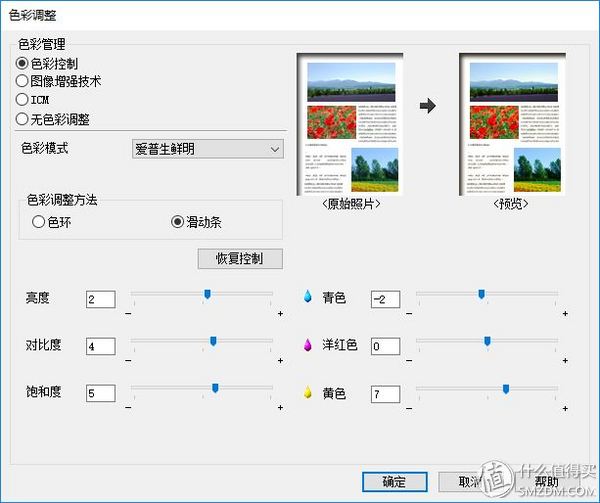Click the plus sign under 饱和度 slider
The height and width of the screenshot is (503, 600).
coord(280,408)
